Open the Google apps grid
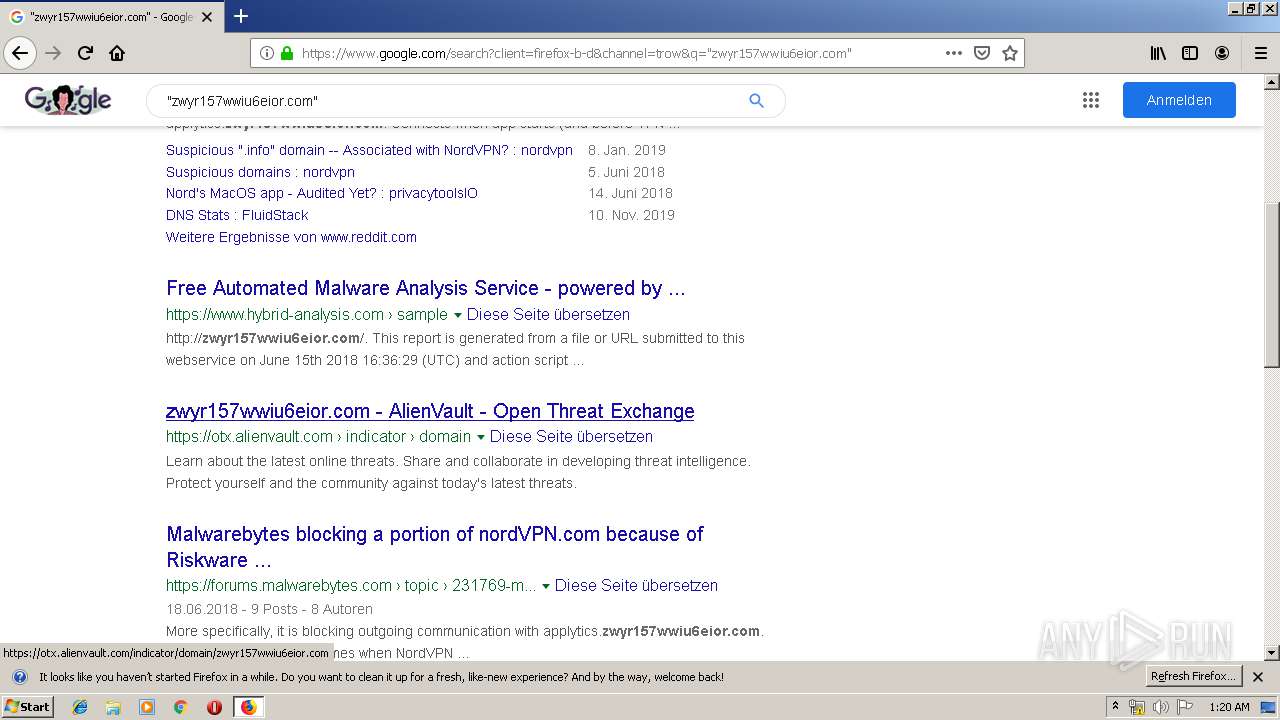 pyautogui.click(x=1091, y=100)
